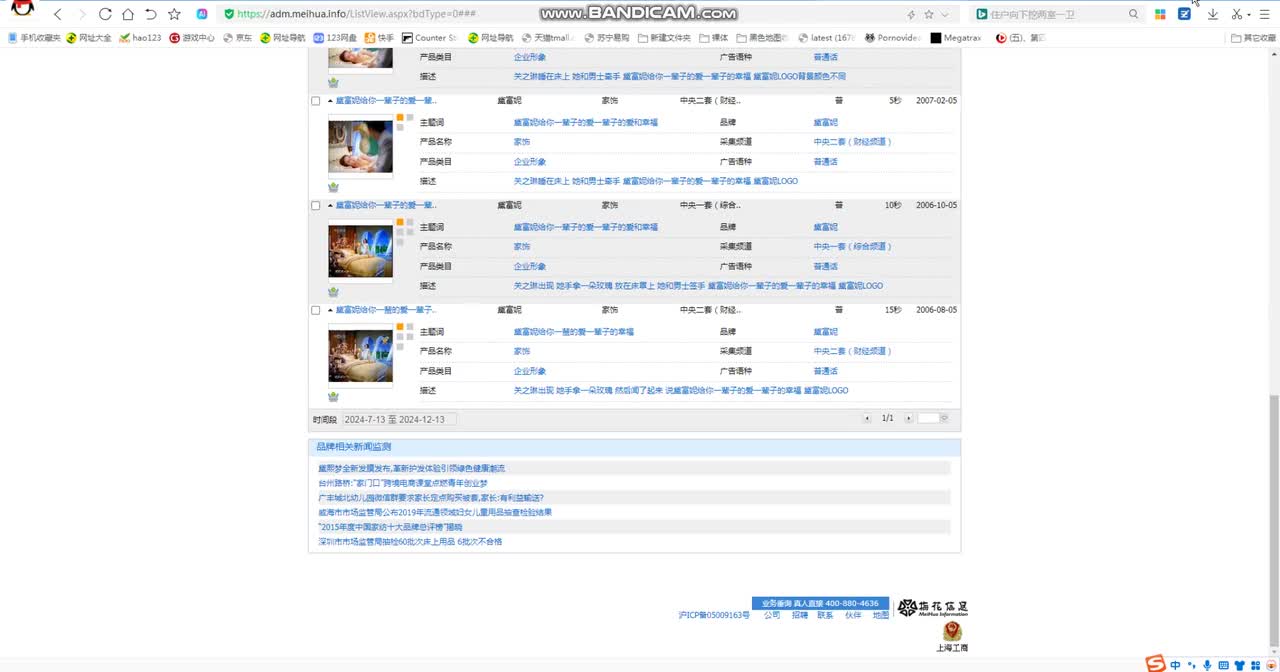Click the blue note extension icon
Viewport: 1280px width, 672px height.
coord(1185,14)
